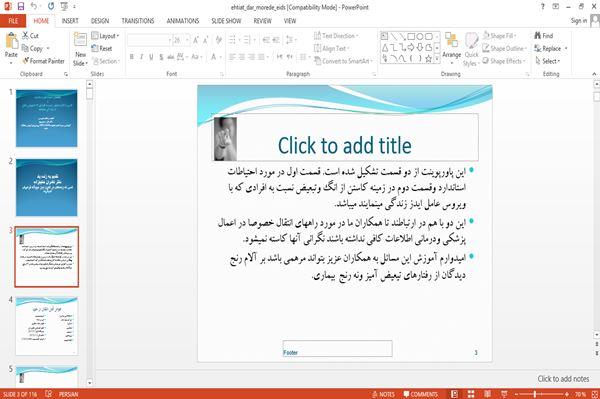Toggle center alignment
The height and width of the screenshot is (399, 600).
tap(242, 57)
